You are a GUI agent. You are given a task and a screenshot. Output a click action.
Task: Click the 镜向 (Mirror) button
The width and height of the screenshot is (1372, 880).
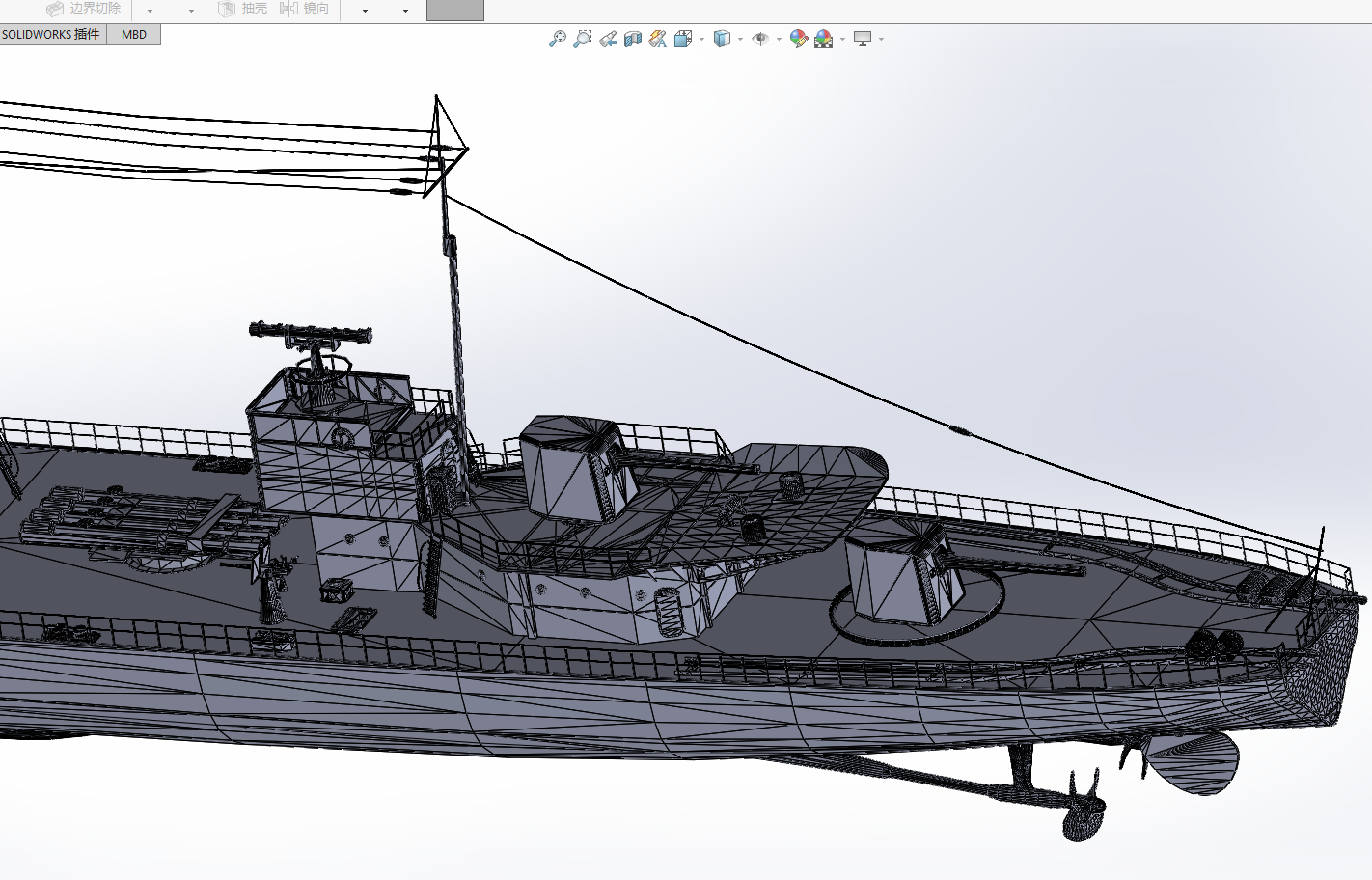(304, 9)
